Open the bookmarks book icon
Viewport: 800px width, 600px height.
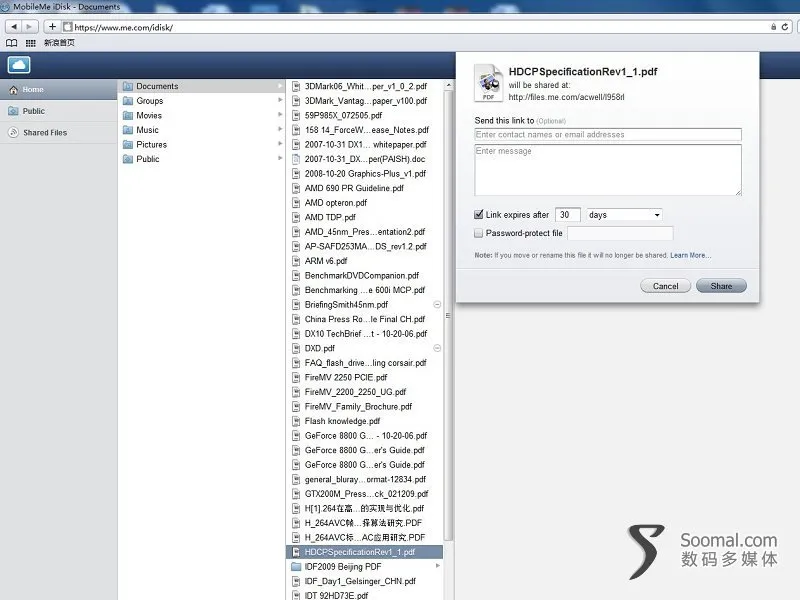pyautogui.click(x=11, y=43)
